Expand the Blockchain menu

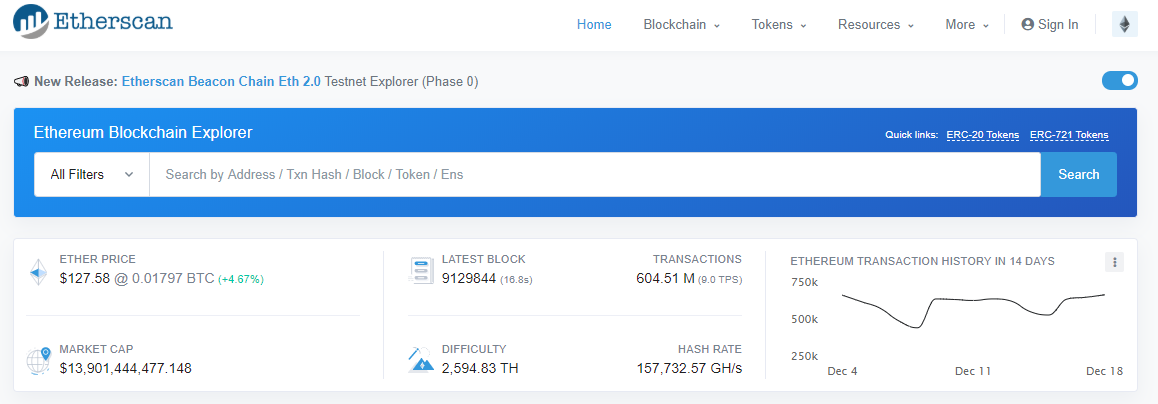pos(681,24)
